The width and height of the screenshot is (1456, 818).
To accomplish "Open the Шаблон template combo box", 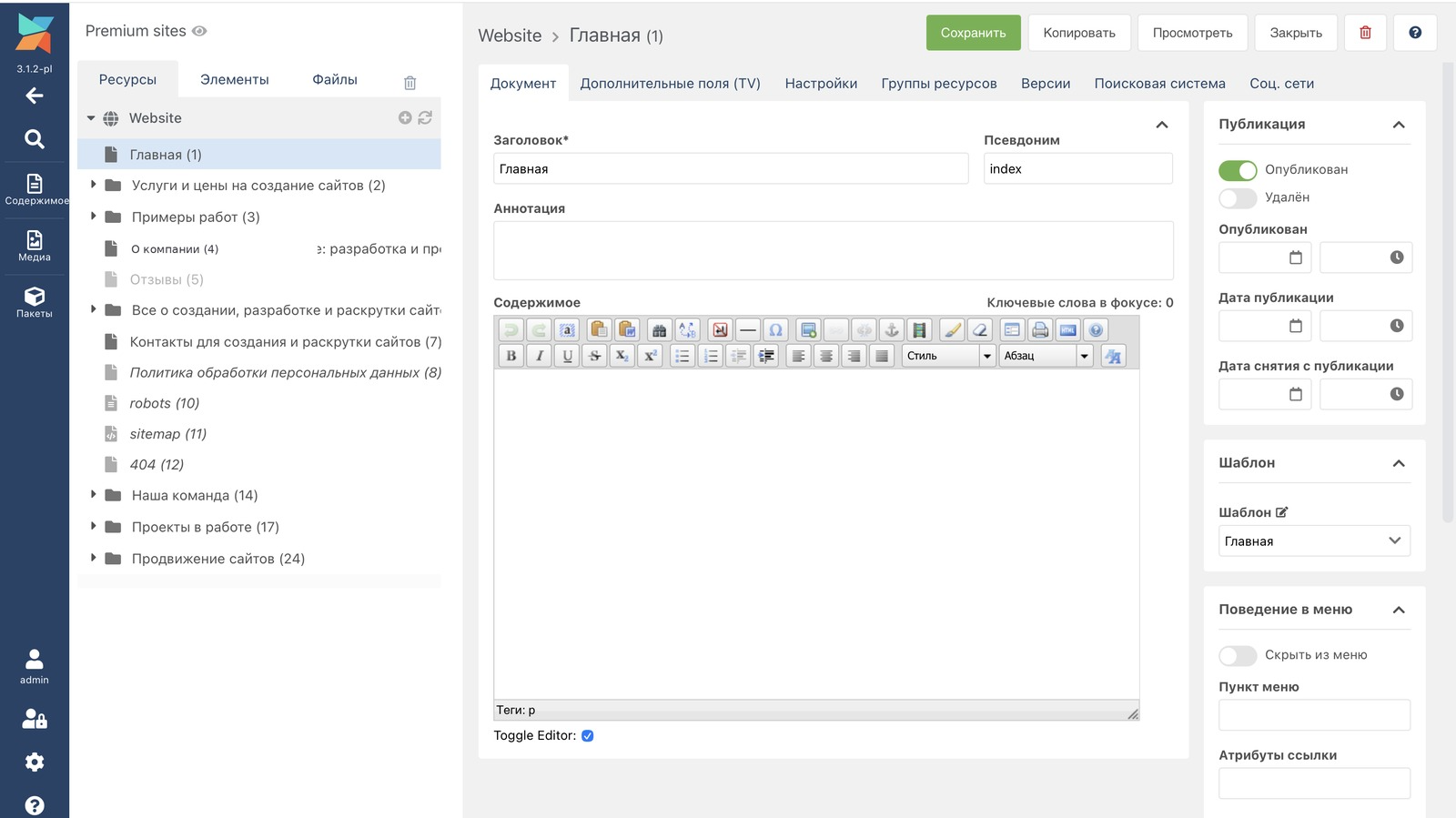I will [1314, 541].
